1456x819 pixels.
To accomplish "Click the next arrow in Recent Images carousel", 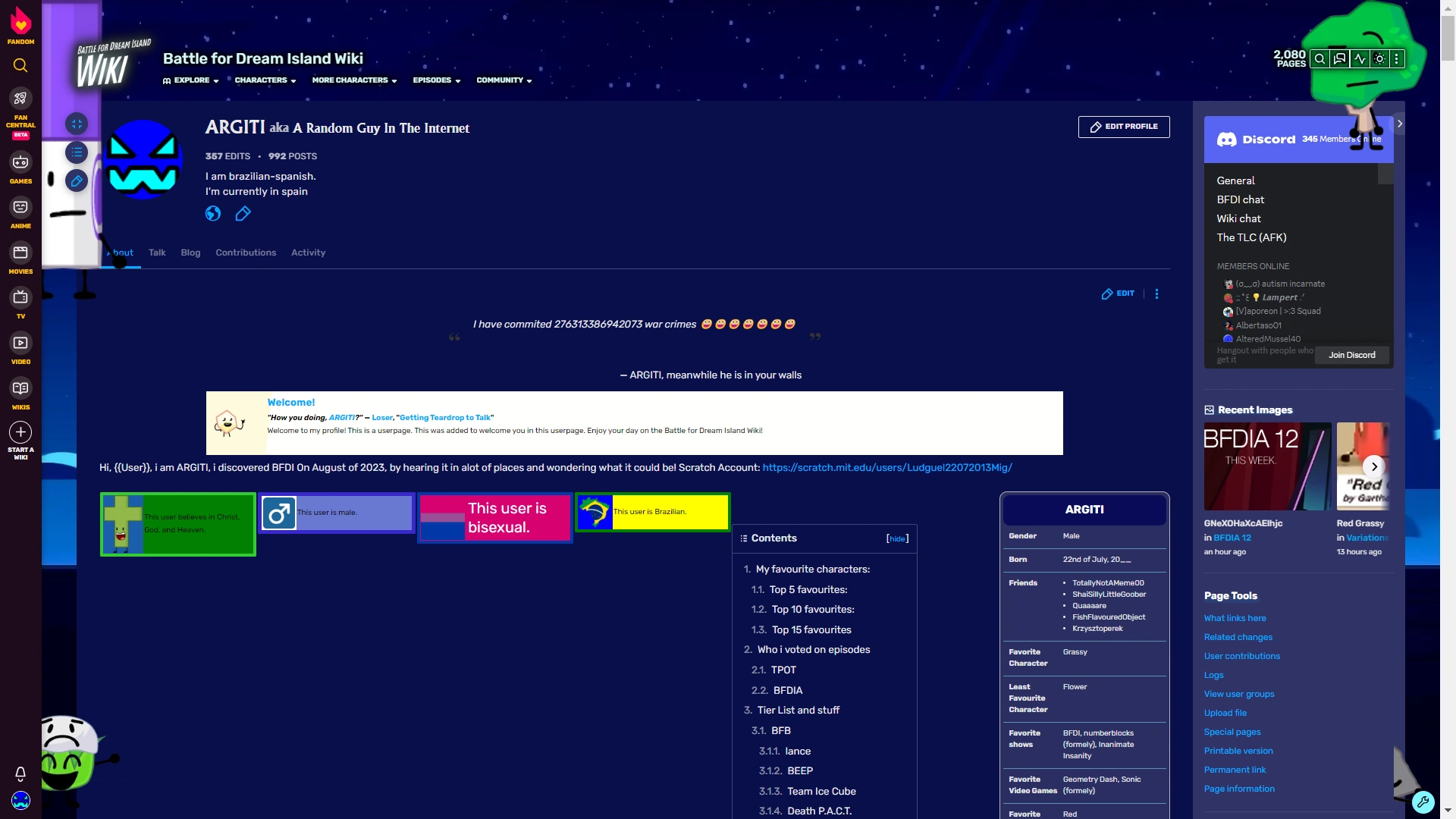I will pyautogui.click(x=1374, y=466).
